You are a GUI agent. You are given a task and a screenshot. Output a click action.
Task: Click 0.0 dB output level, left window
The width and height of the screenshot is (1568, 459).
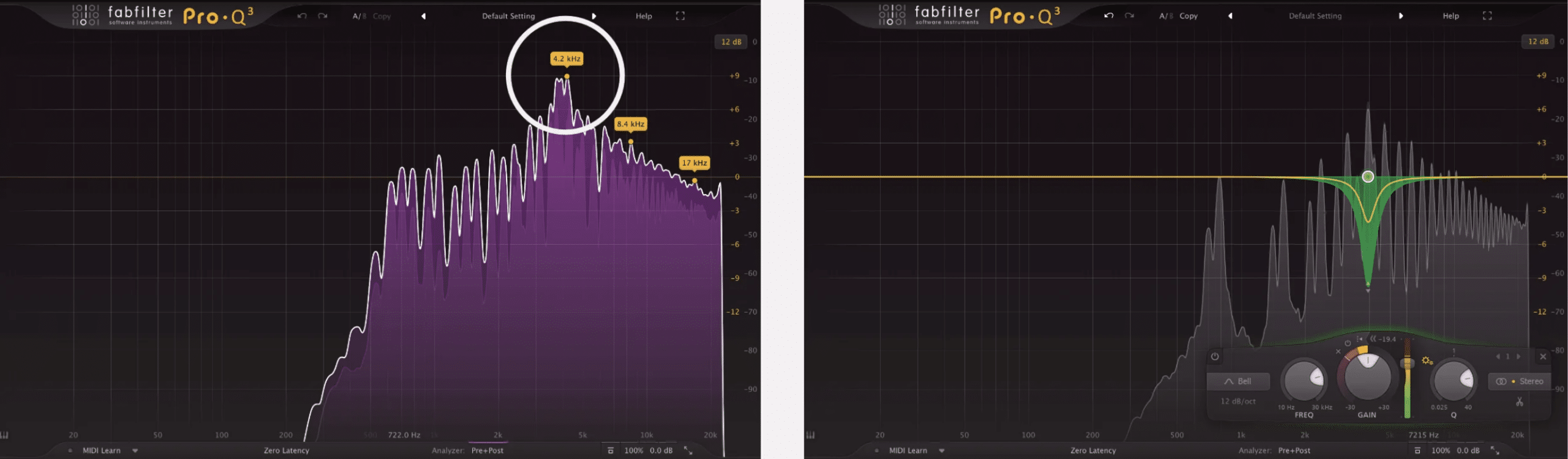661,450
